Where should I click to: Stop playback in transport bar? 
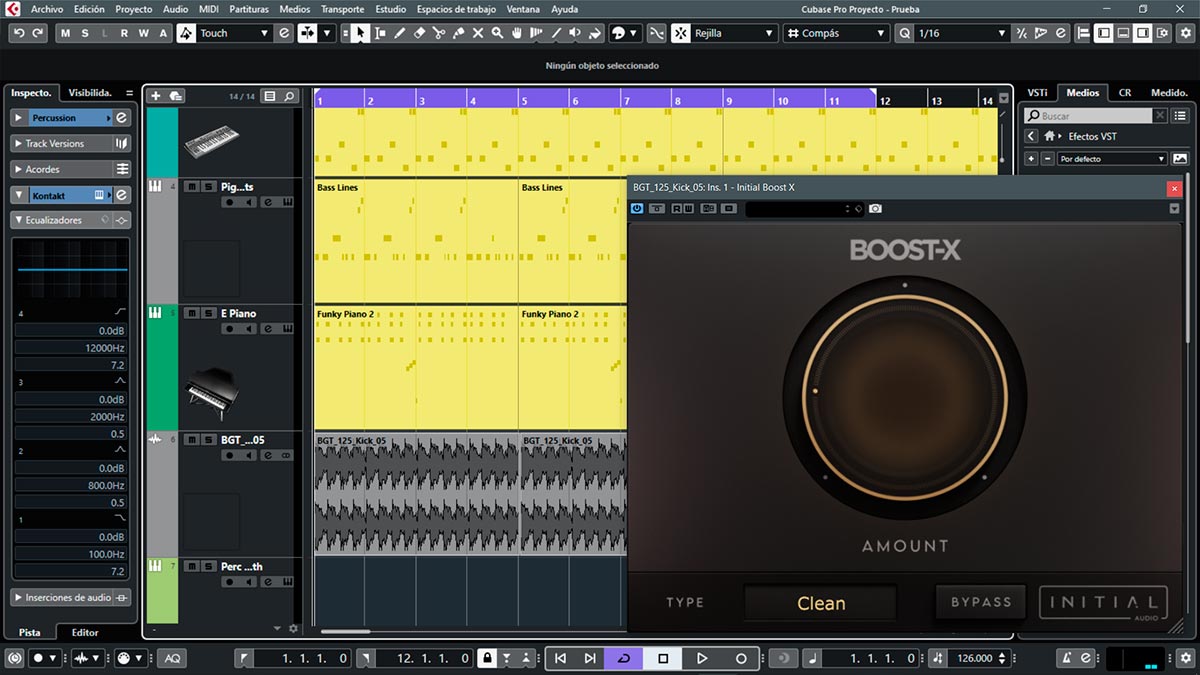point(663,658)
